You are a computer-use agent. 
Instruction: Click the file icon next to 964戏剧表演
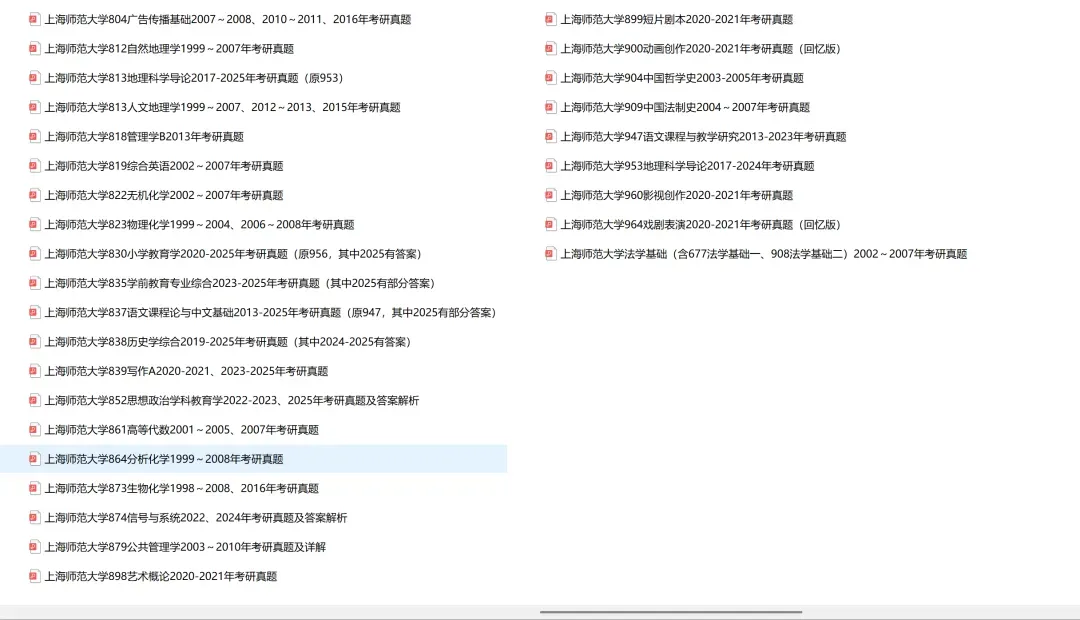tap(550, 224)
